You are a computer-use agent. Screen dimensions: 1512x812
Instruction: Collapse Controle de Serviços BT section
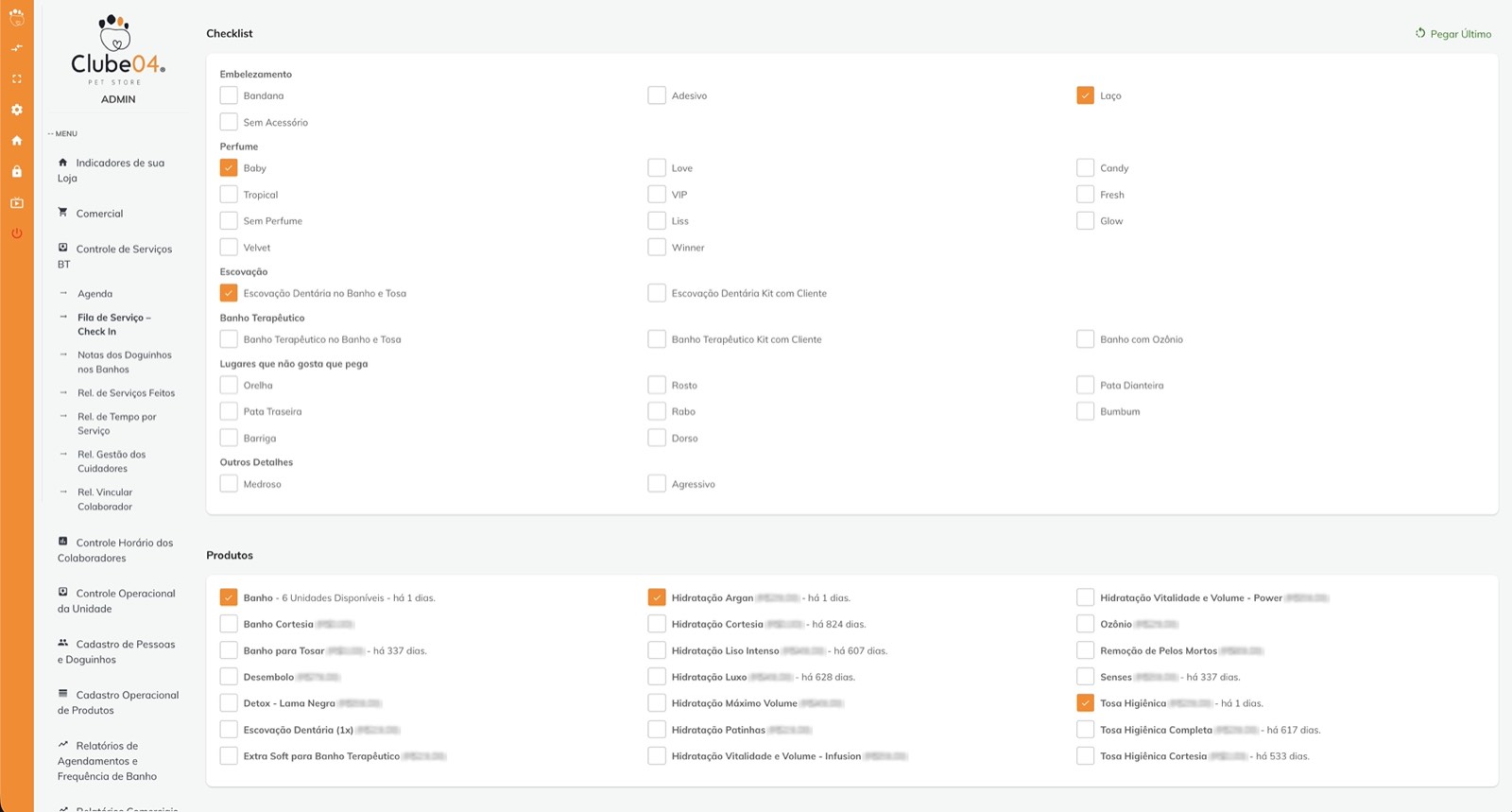point(114,256)
